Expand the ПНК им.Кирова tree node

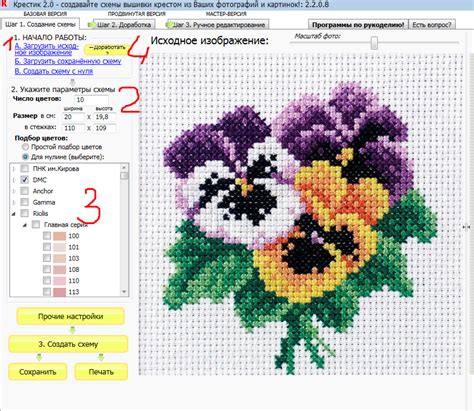click(14, 169)
